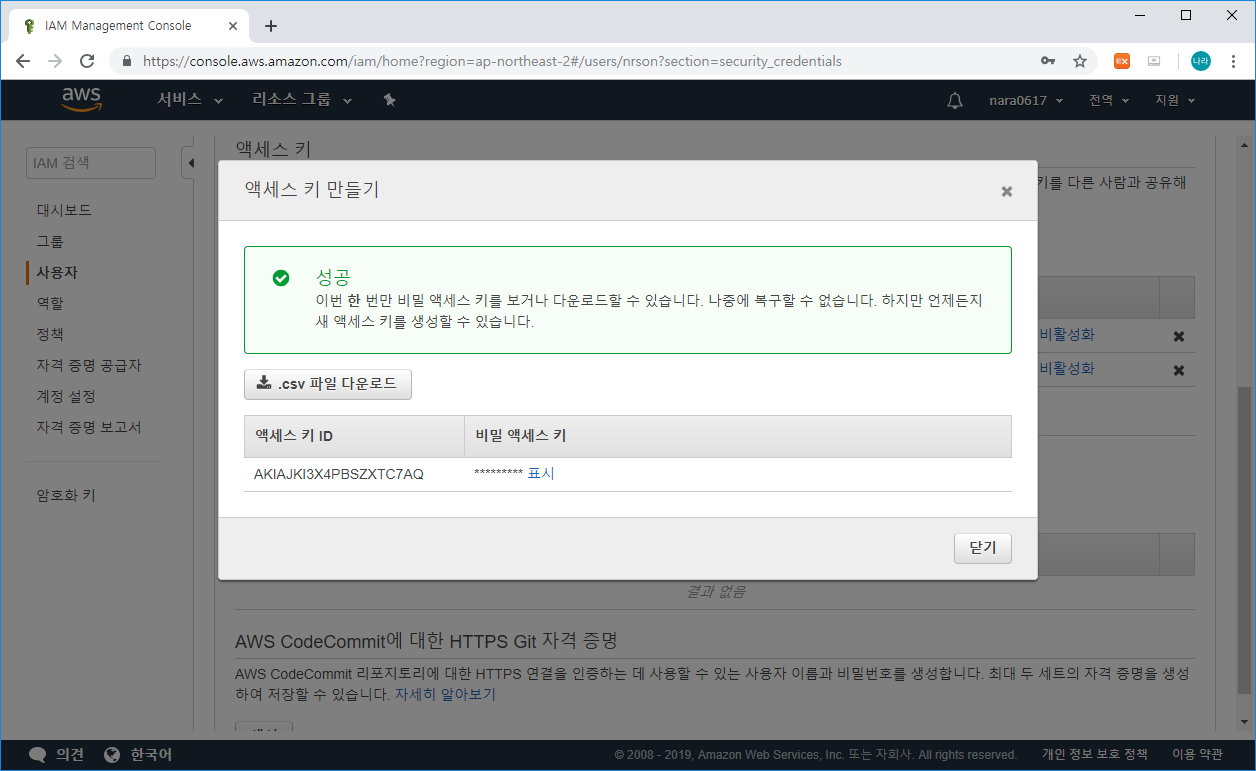Click 표시 to reveal secret key
The width and height of the screenshot is (1256, 771).
(541, 474)
